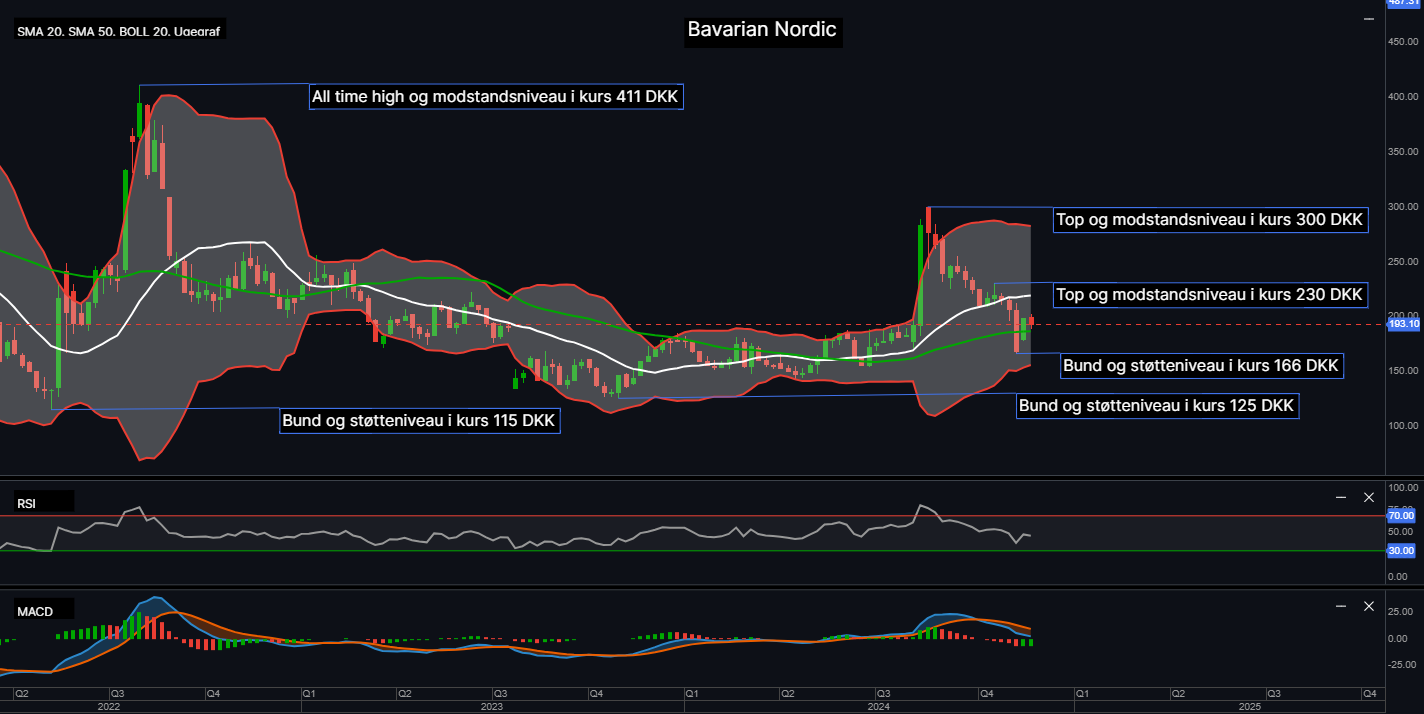Click 300.00 on the price axis
This screenshot has width=1424, height=714.
coord(1403,207)
